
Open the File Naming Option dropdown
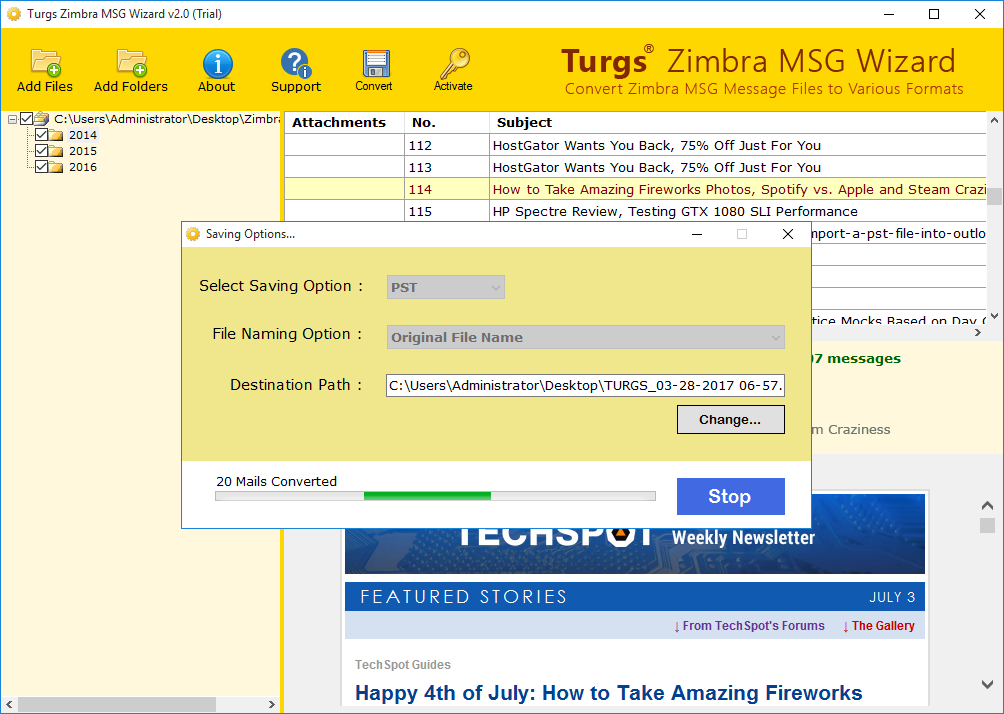585,337
